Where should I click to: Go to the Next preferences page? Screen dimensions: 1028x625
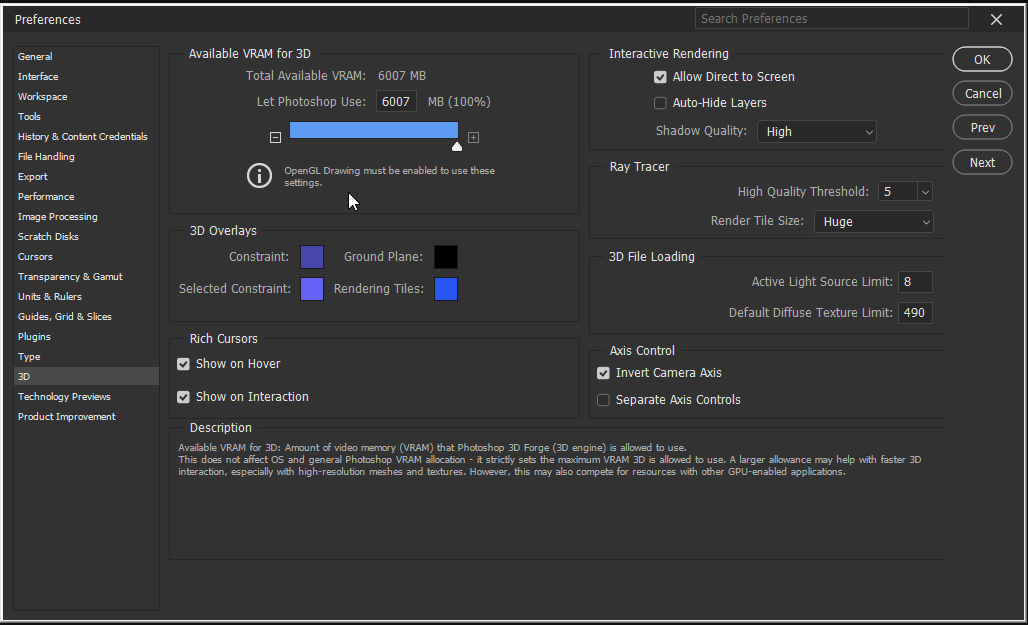[x=981, y=162]
